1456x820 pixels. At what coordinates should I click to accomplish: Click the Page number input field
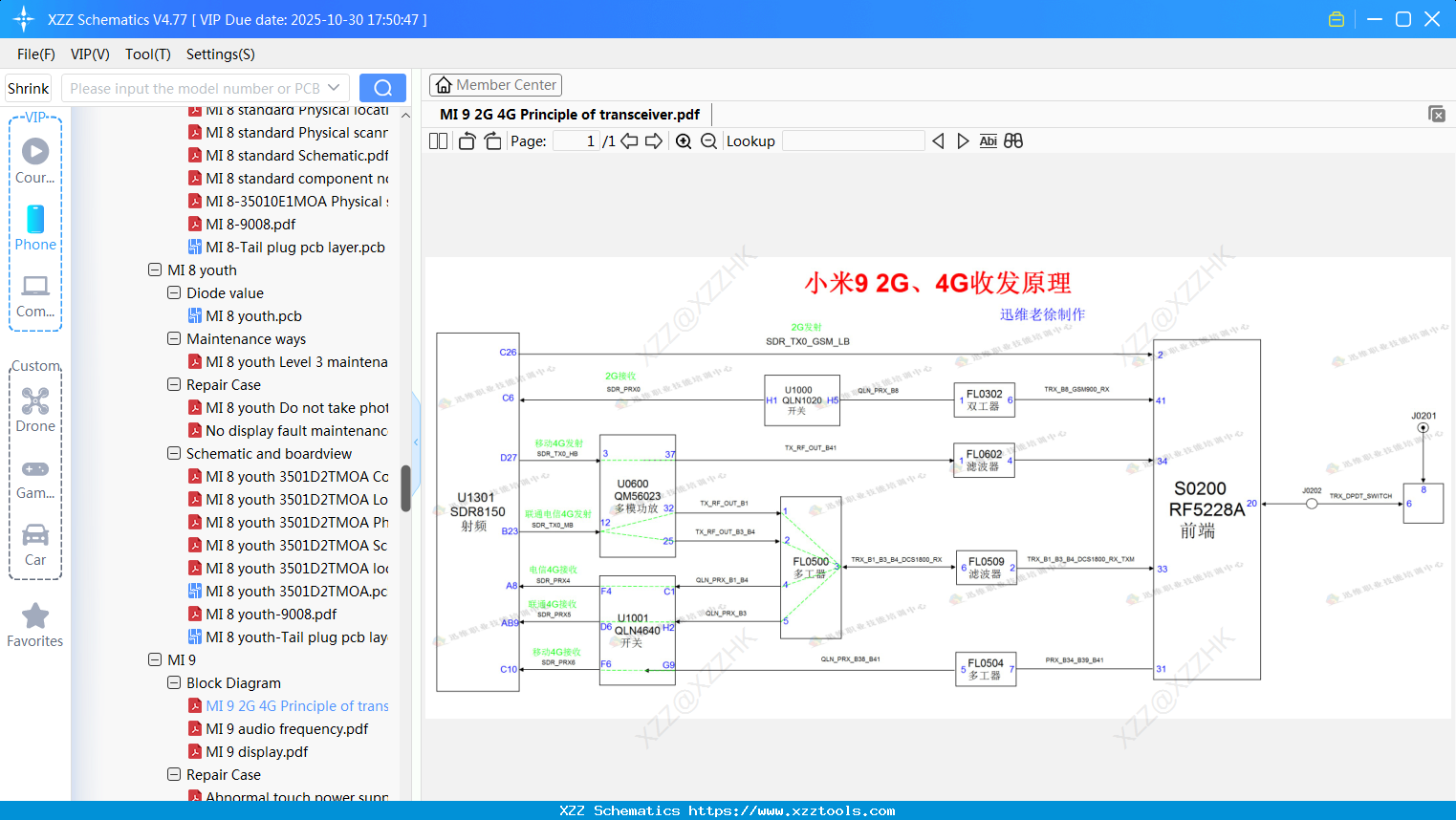[x=575, y=140]
